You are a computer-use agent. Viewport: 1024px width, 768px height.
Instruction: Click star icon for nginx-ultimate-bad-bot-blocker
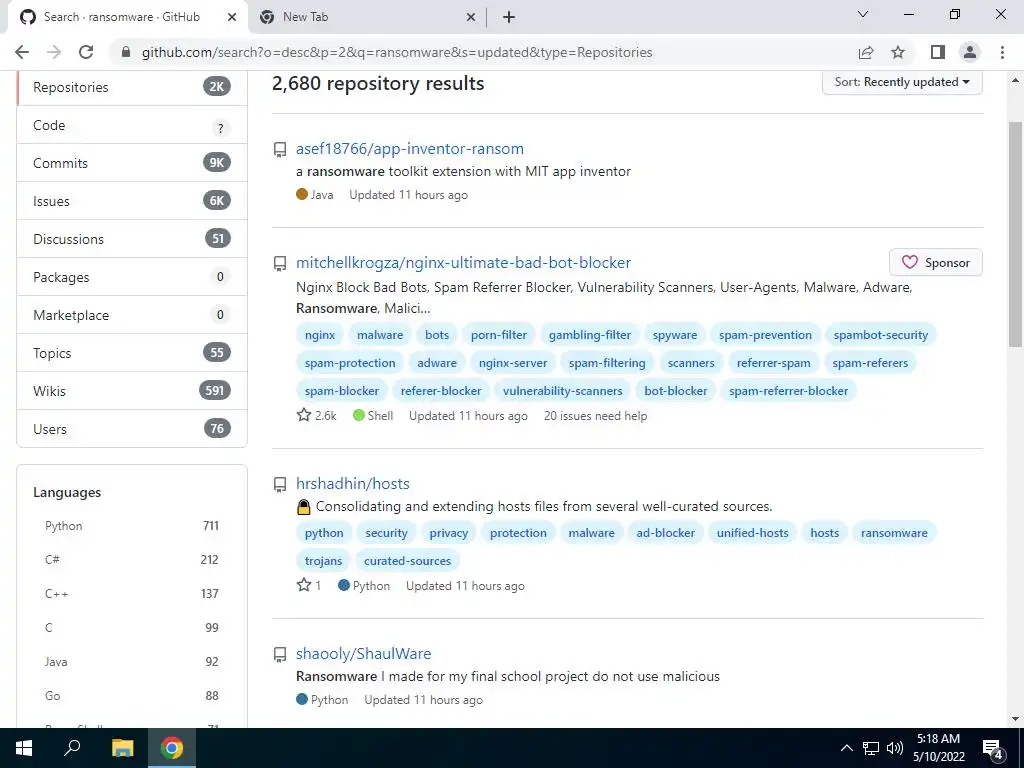tap(304, 415)
